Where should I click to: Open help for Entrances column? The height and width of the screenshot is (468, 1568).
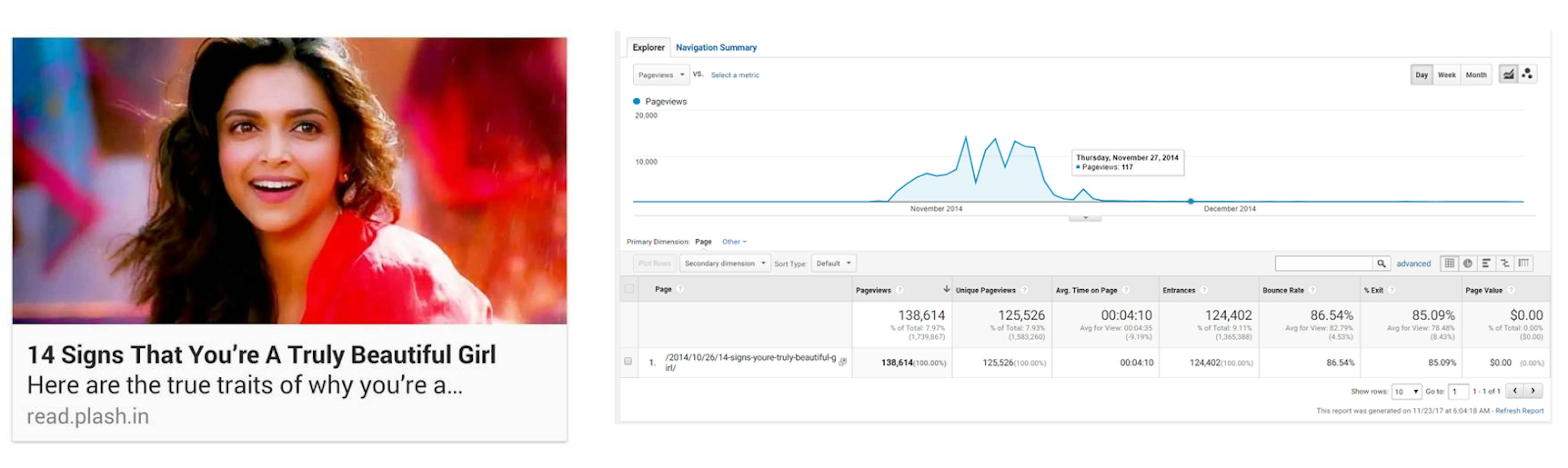tap(1203, 290)
